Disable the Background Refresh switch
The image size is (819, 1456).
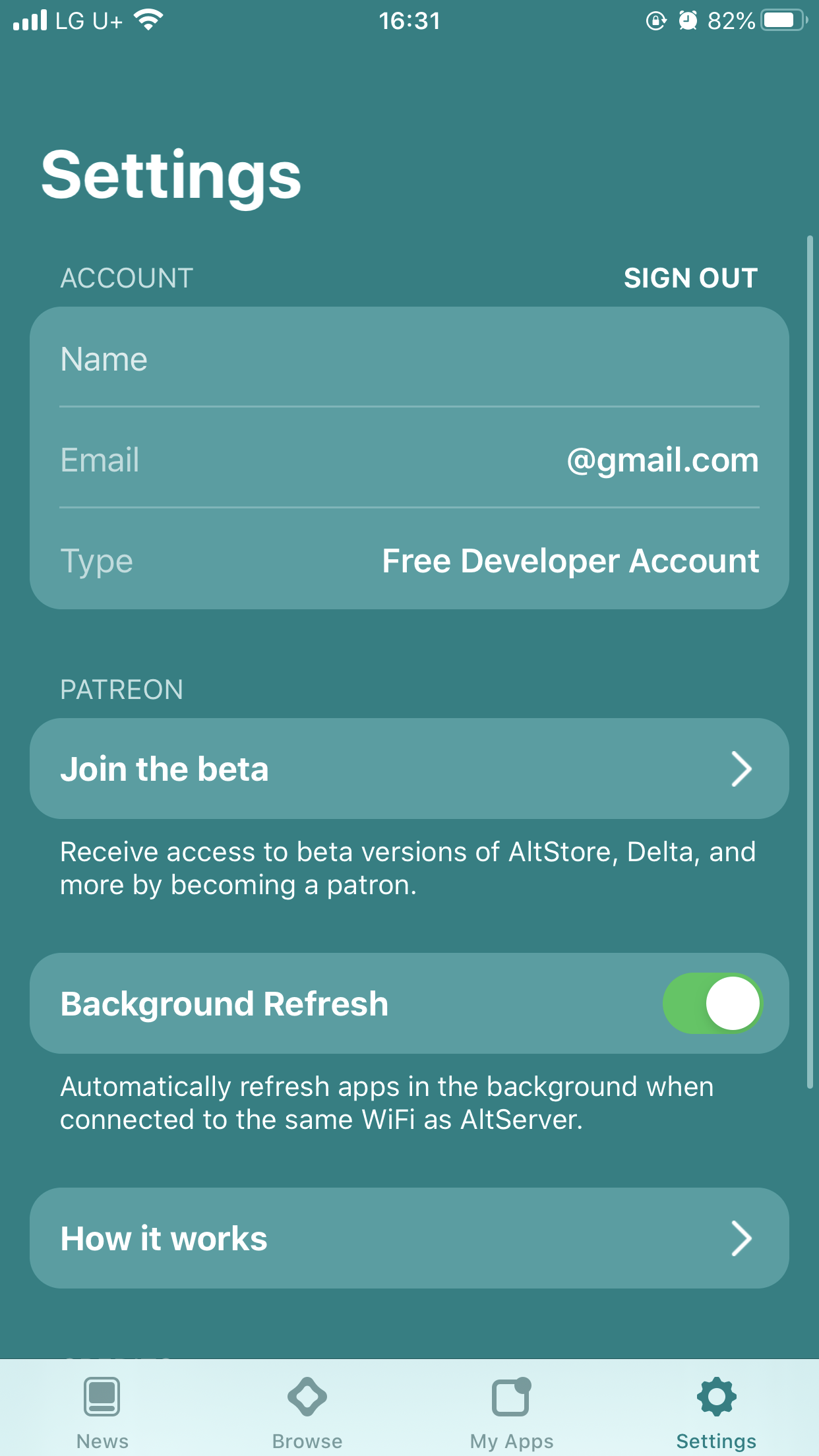click(712, 1003)
